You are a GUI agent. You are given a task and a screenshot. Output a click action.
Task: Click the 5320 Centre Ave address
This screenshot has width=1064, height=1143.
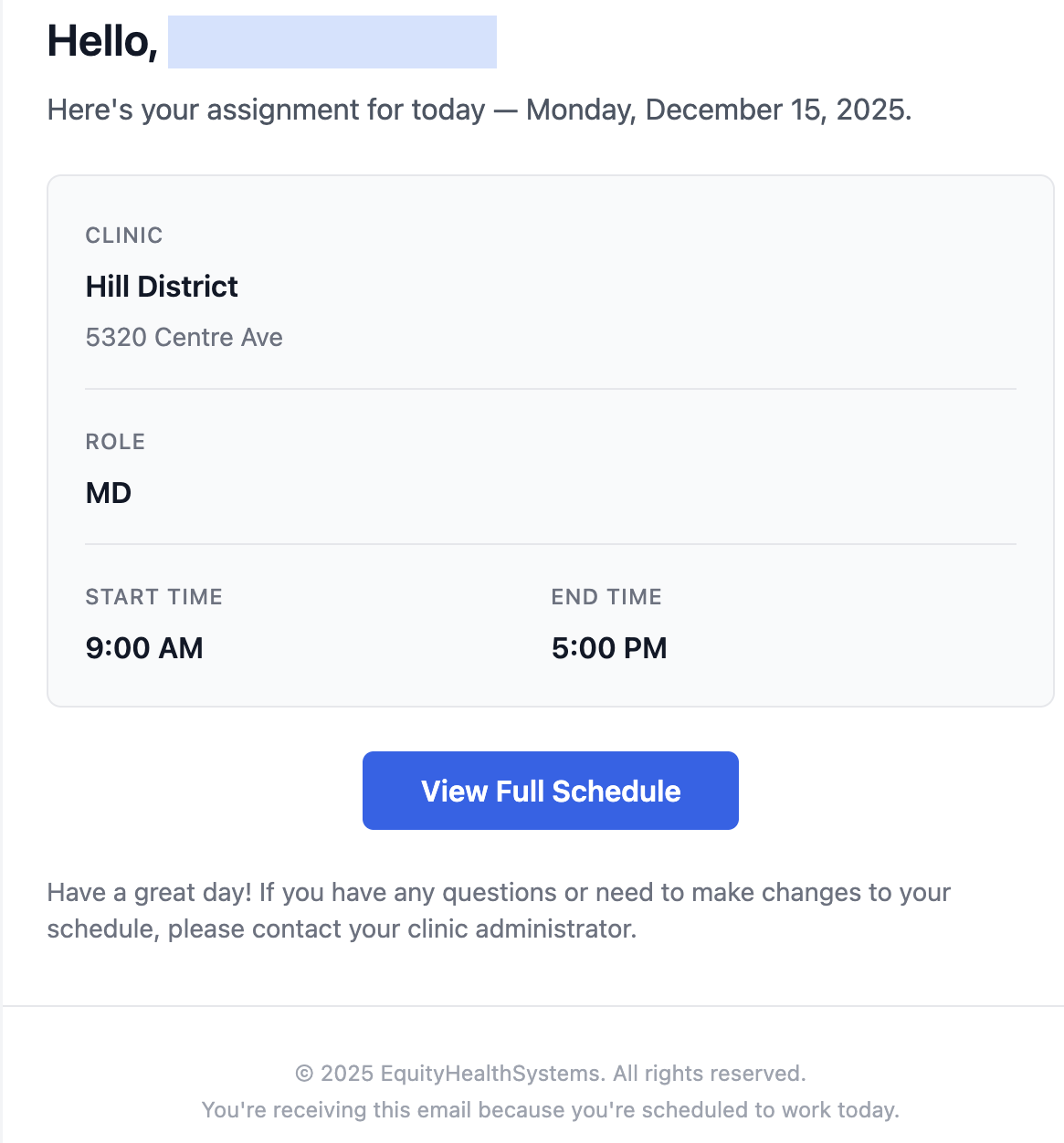coord(184,338)
